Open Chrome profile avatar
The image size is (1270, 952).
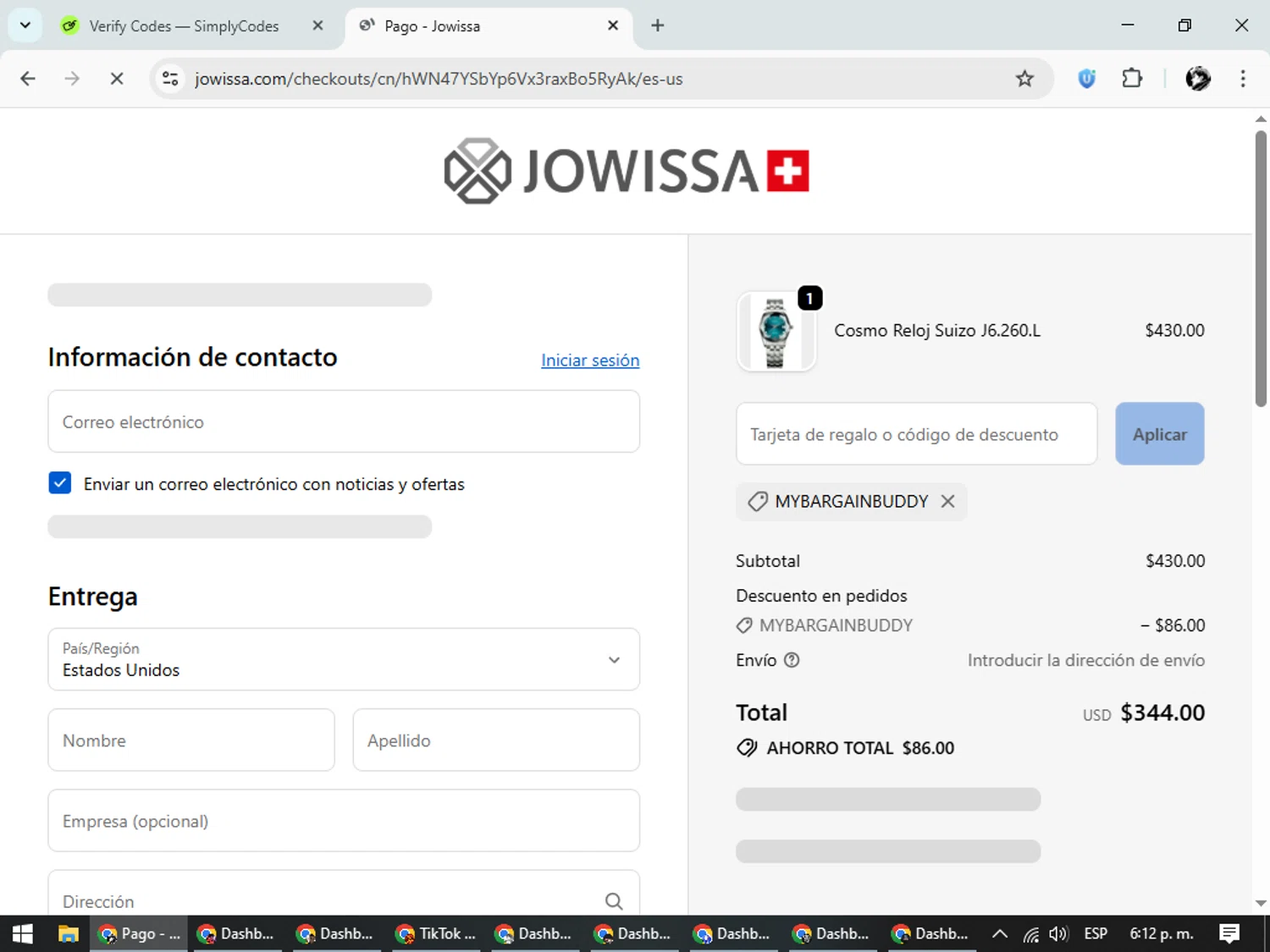[1198, 79]
